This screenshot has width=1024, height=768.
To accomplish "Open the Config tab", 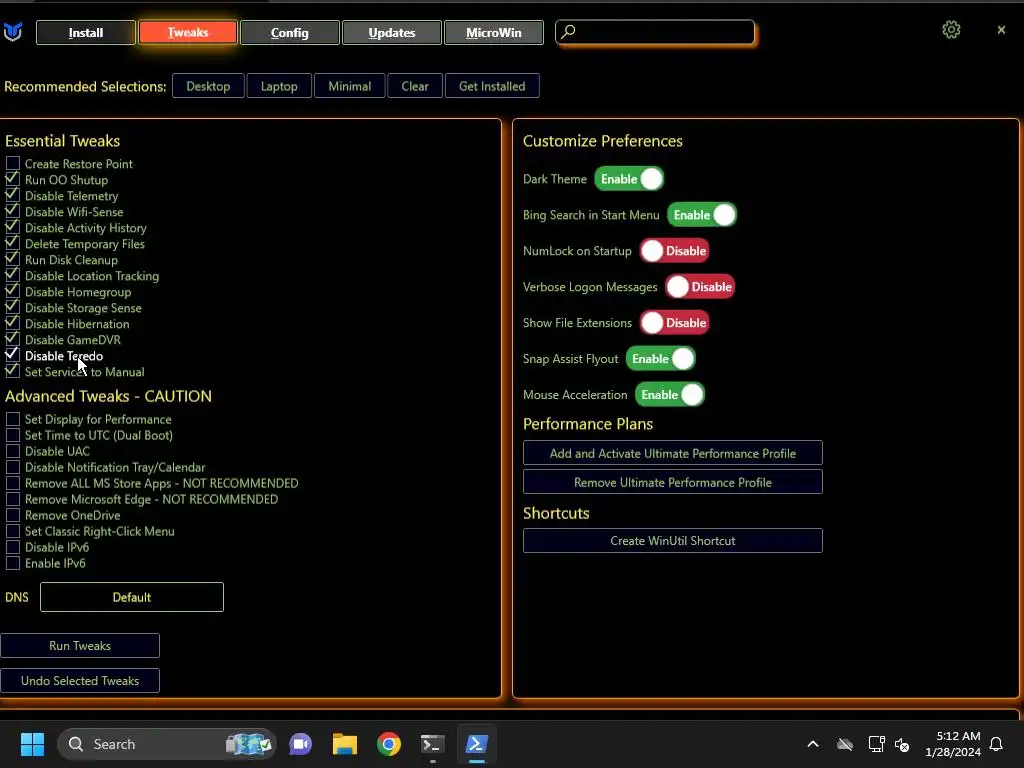I will pos(289,33).
